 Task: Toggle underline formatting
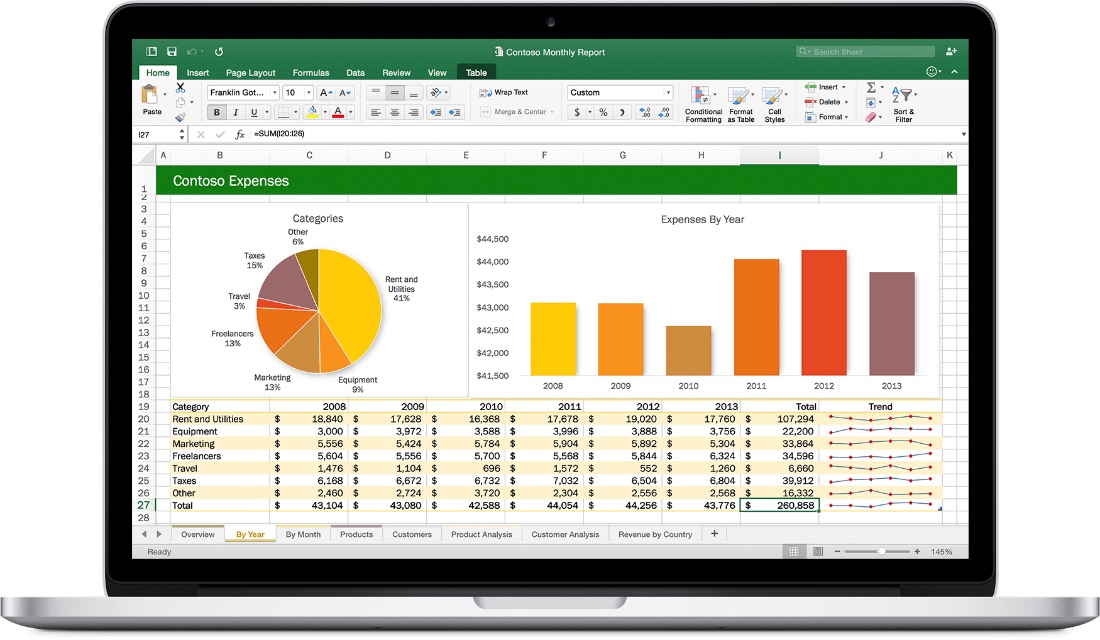[x=253, y=112]
